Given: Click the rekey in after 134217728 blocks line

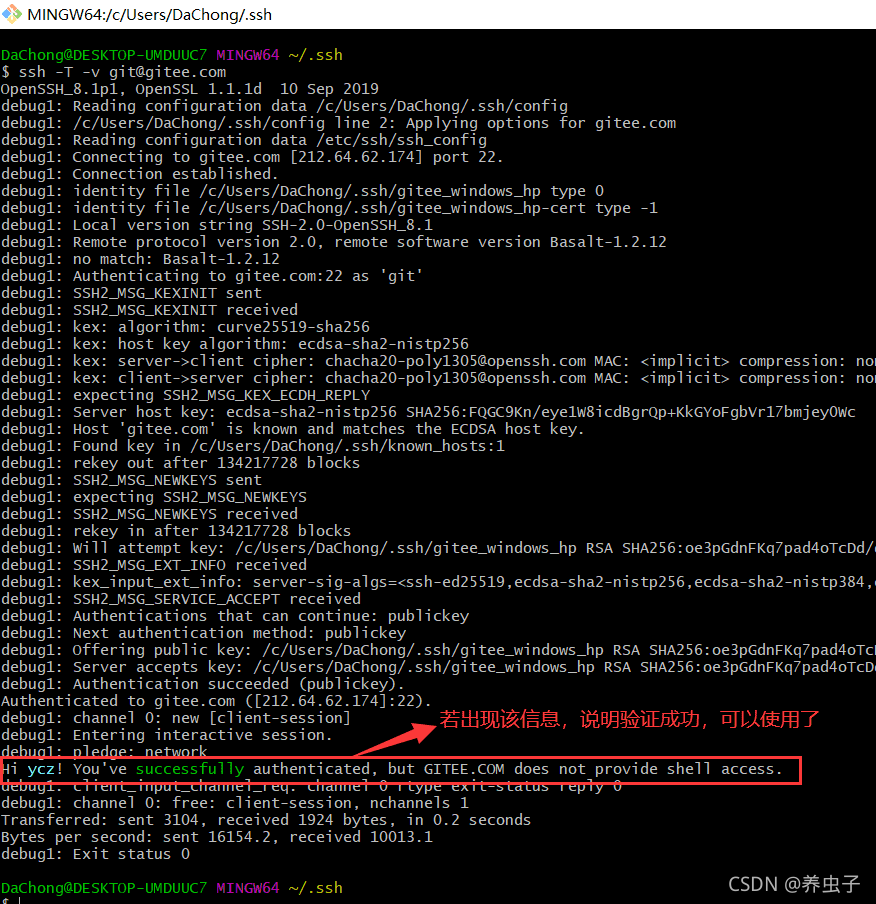Looking at the screenshot, I should click(176, 531).
